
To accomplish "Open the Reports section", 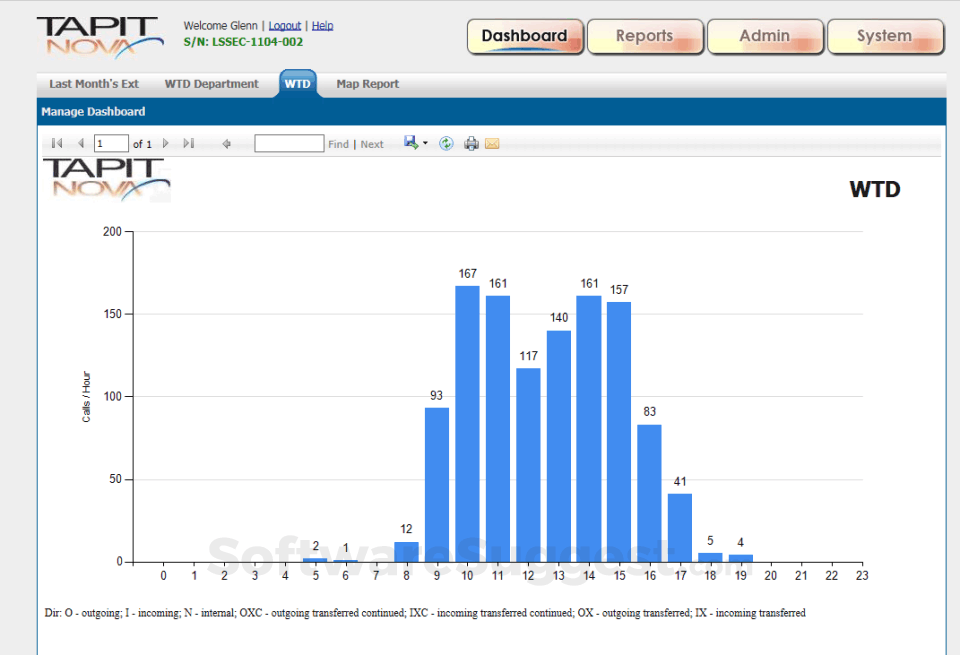I will tap(645, 37).
